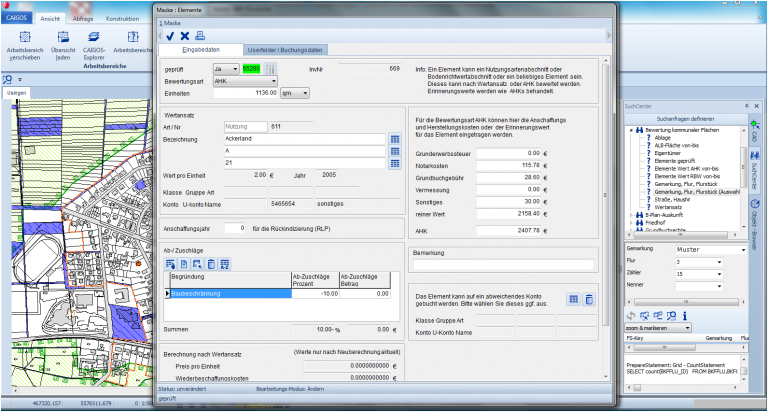Image resolution: width=768 pixels, height=412 pixels.
Task: Open the table lookup beside the '21' Bezeichnung row
Action: click(395, 164)
